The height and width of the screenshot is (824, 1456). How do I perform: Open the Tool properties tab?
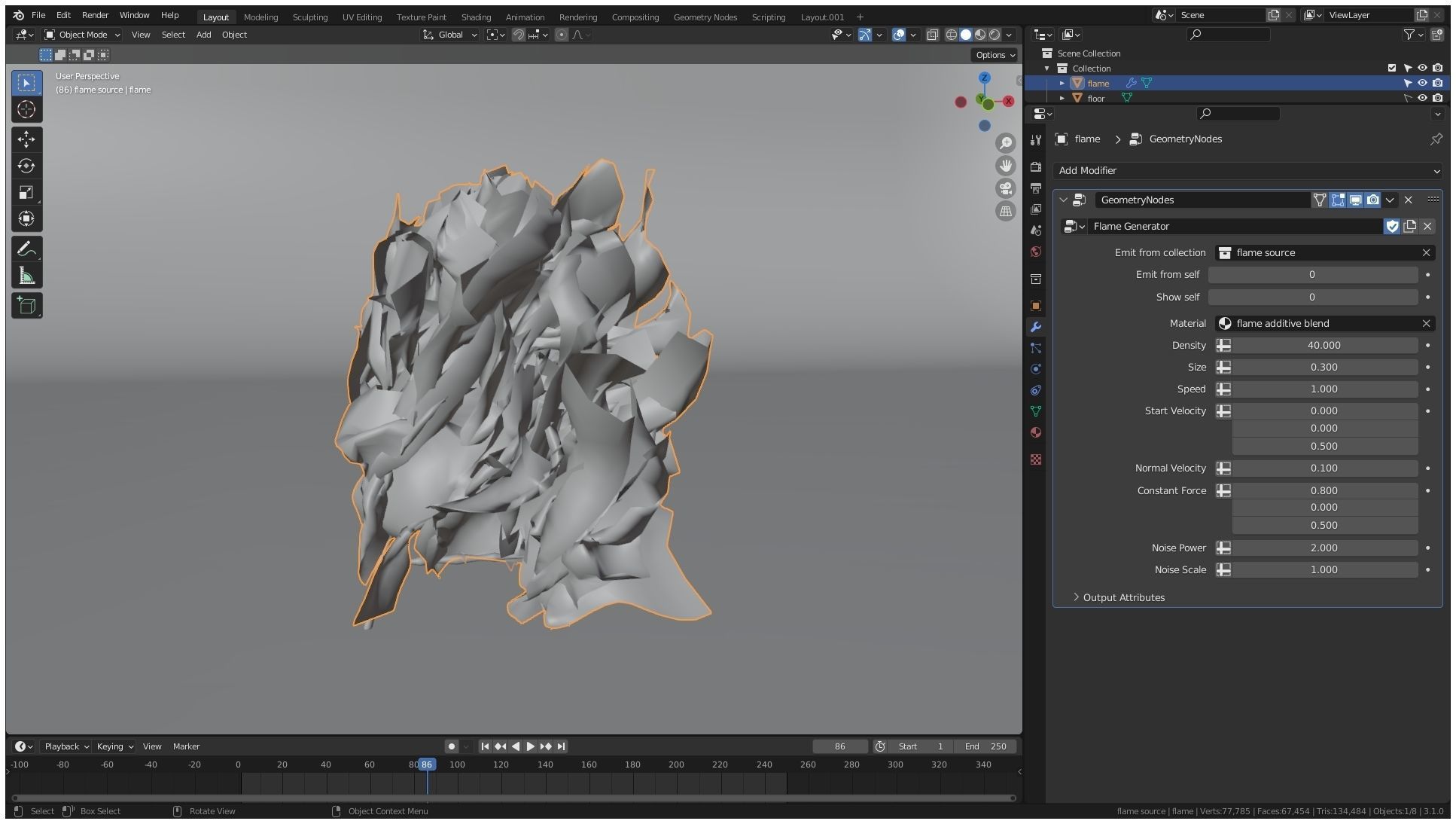pos(1036,139)
